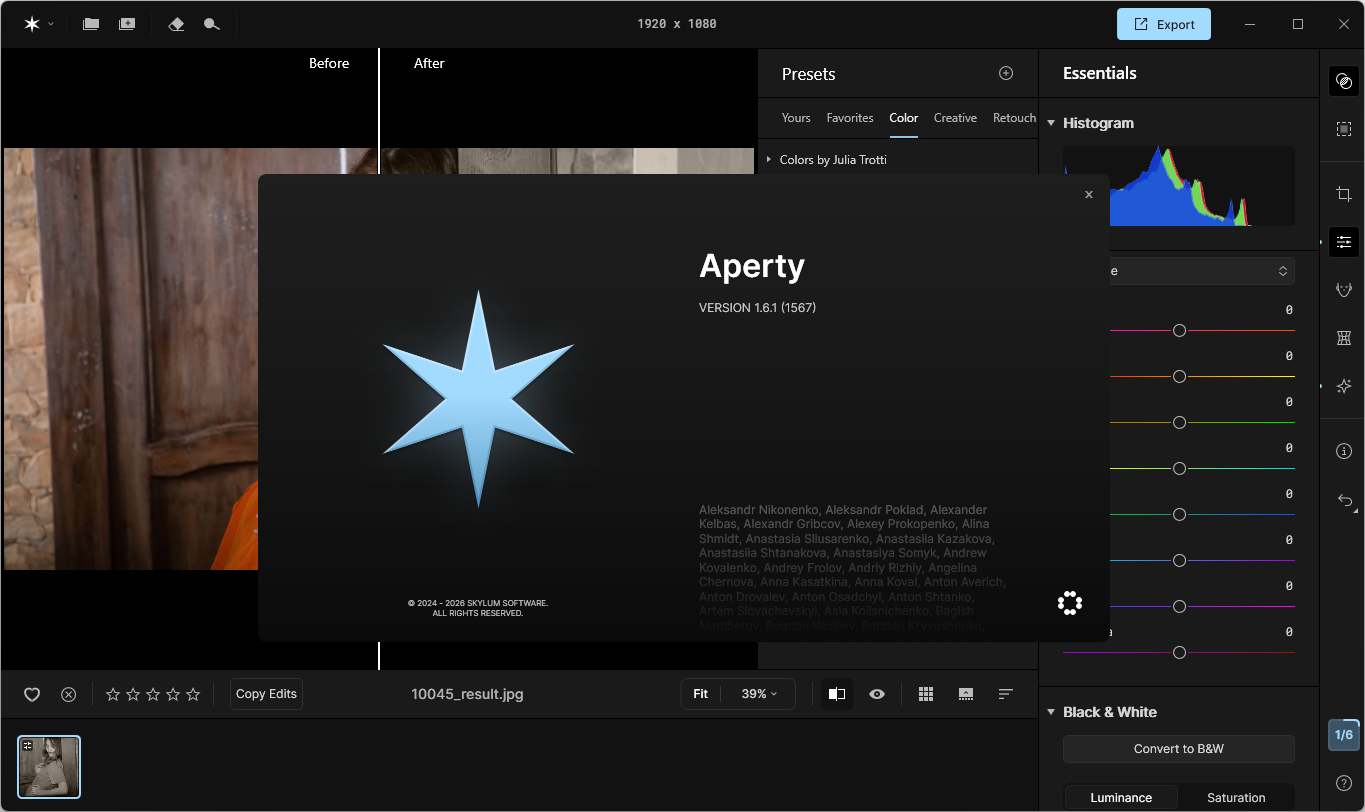Viewport: 1365px width, 812px height.
Task: Select the Luminance tab under Black & White
Action: click(x=1121, y=798)
